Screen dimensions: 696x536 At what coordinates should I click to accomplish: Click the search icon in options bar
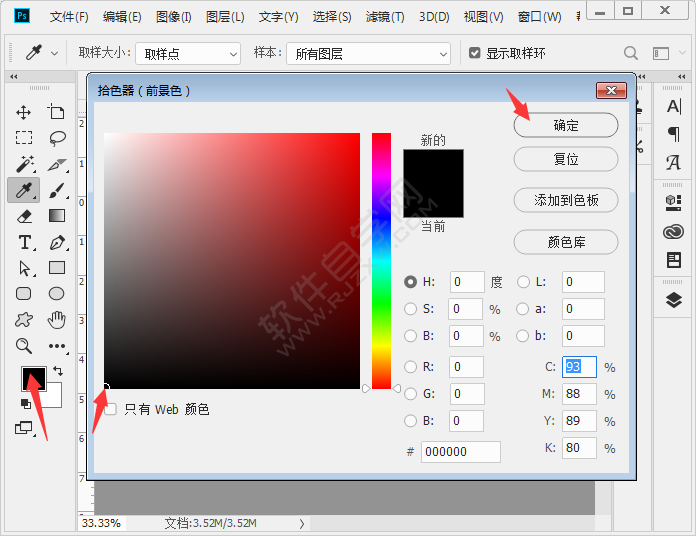pyautogui.click(x=631, y=53)
